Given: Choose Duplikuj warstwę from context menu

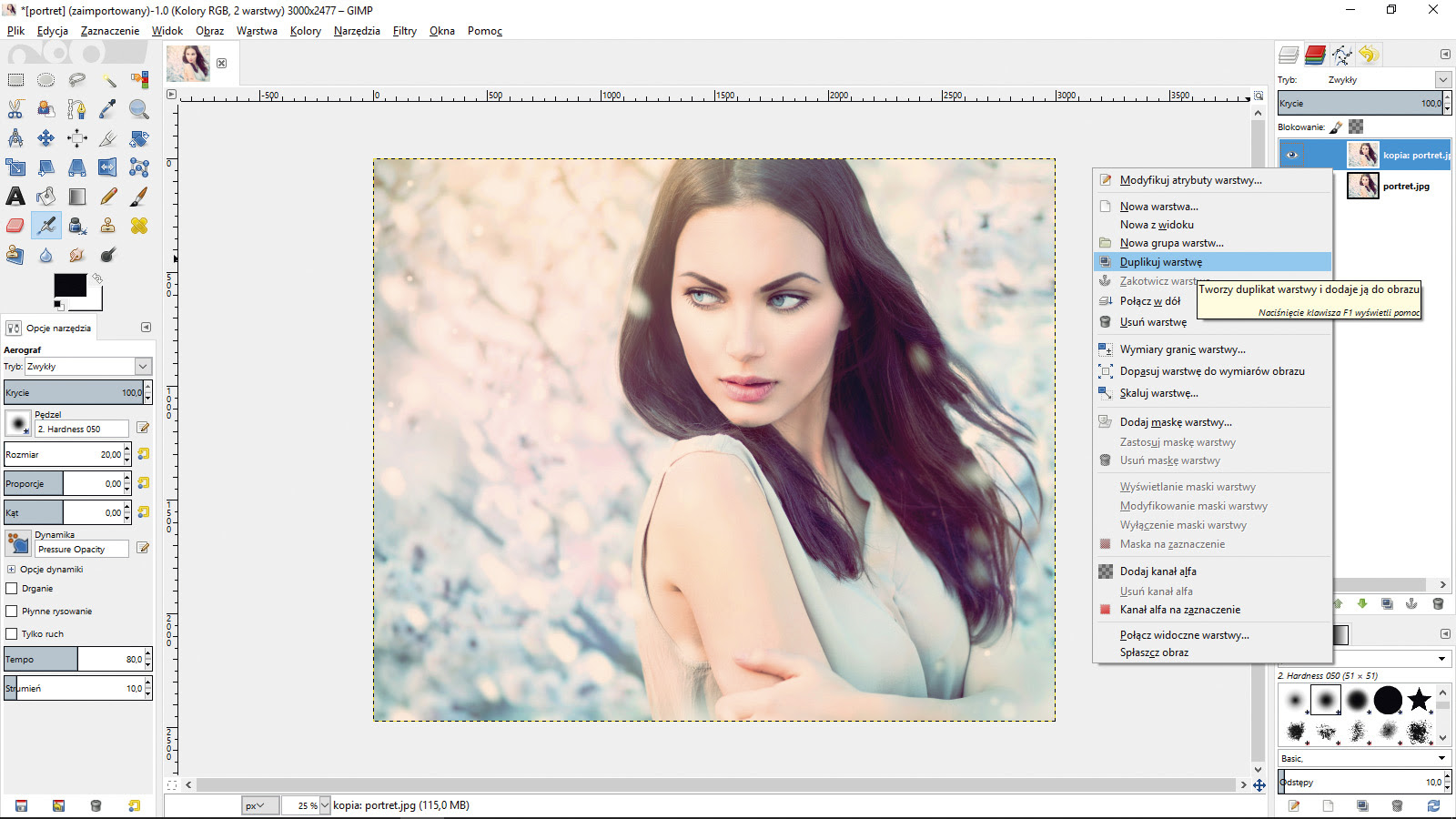Looking at the screenshot, I should [1212, 262].
